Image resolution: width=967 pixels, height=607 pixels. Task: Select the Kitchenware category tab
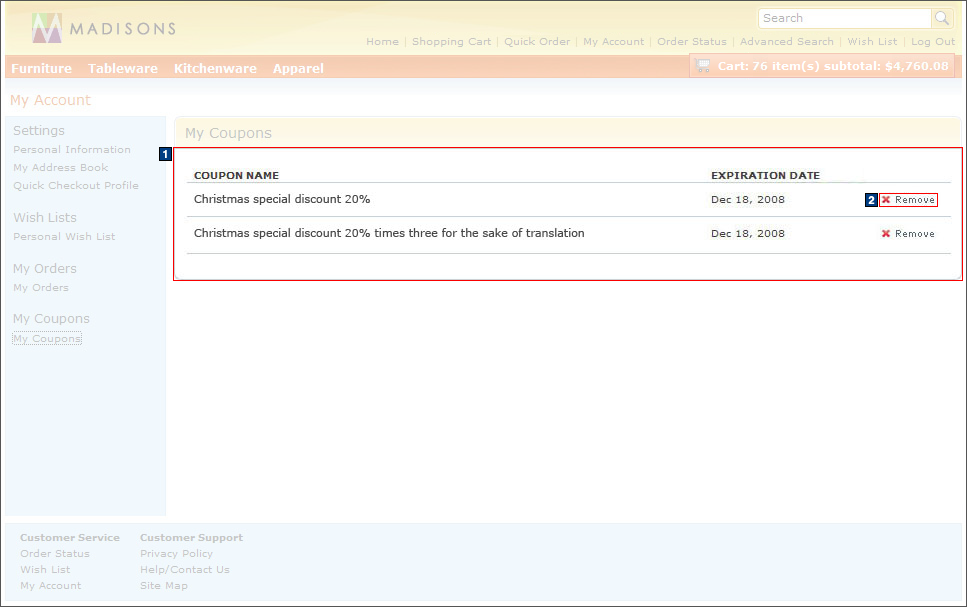coord(215,67)
